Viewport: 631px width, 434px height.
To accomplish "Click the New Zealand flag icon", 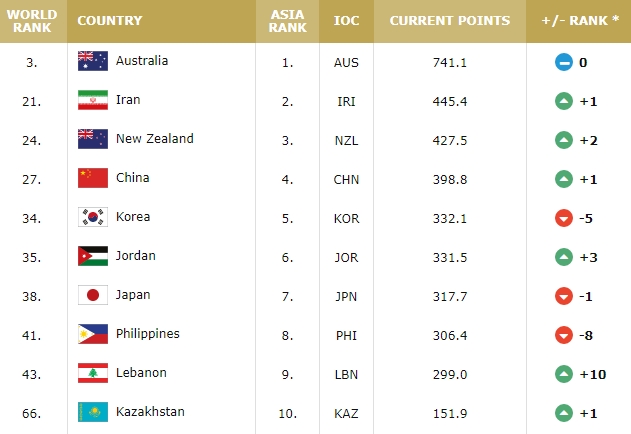I will 93,139.
